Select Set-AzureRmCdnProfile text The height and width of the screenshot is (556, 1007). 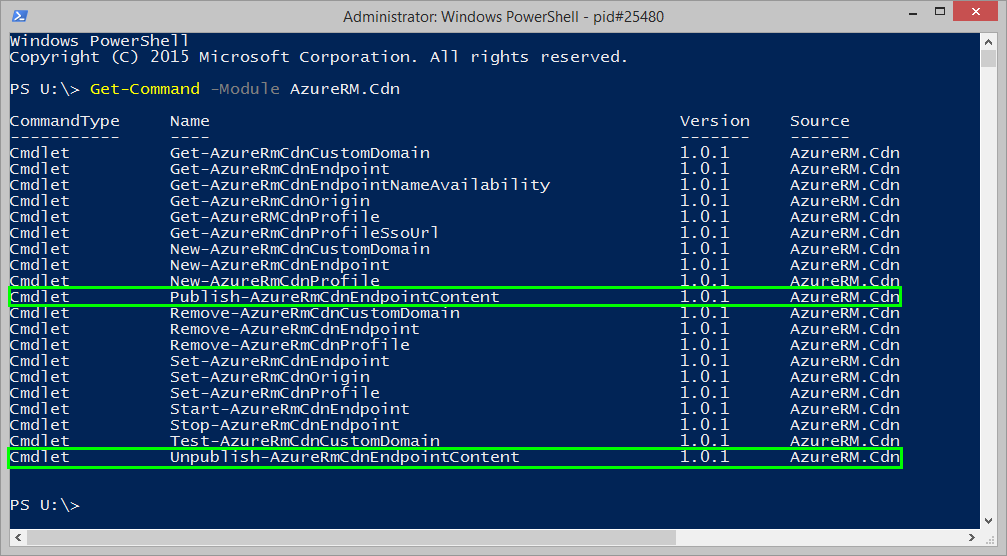point(275,393)
